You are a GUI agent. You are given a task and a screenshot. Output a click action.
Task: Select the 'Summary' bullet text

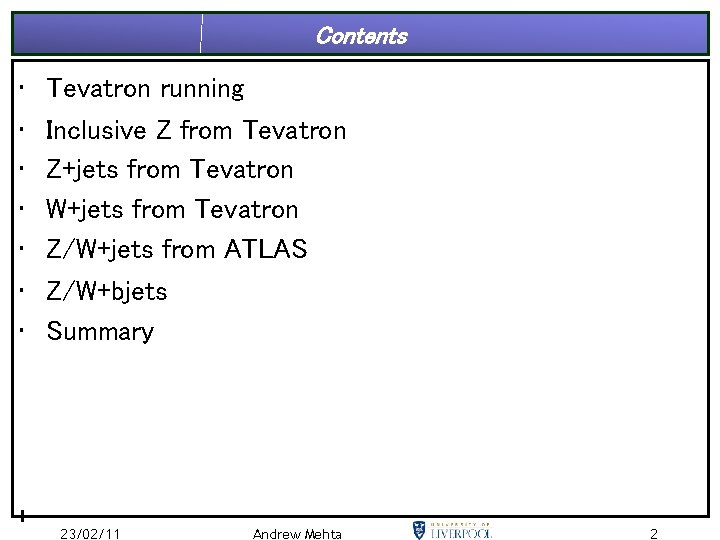100,331
